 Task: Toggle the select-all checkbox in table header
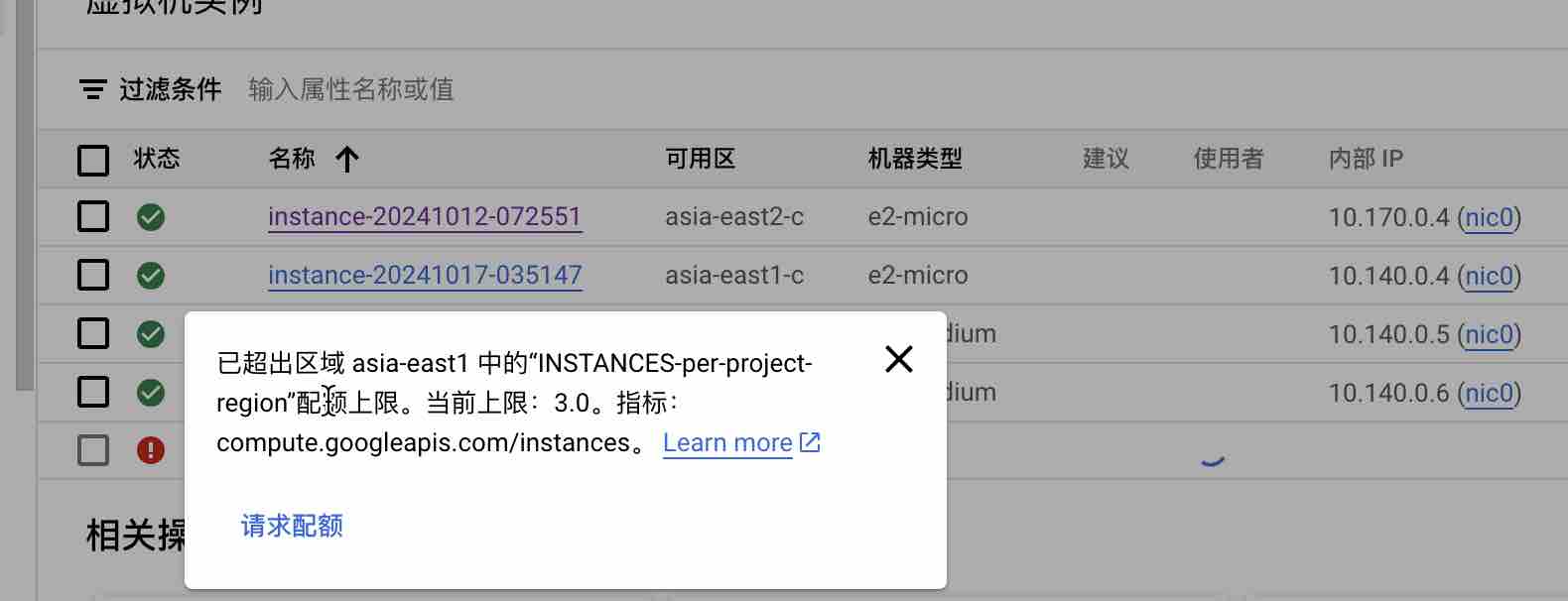pos(93,160)
